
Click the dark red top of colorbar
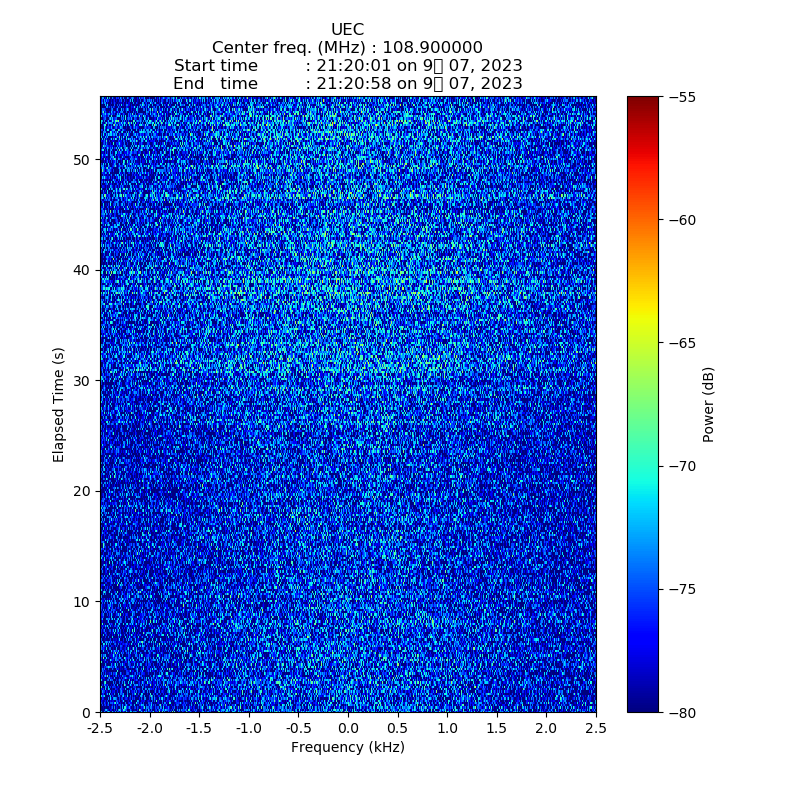coord(643,102)
